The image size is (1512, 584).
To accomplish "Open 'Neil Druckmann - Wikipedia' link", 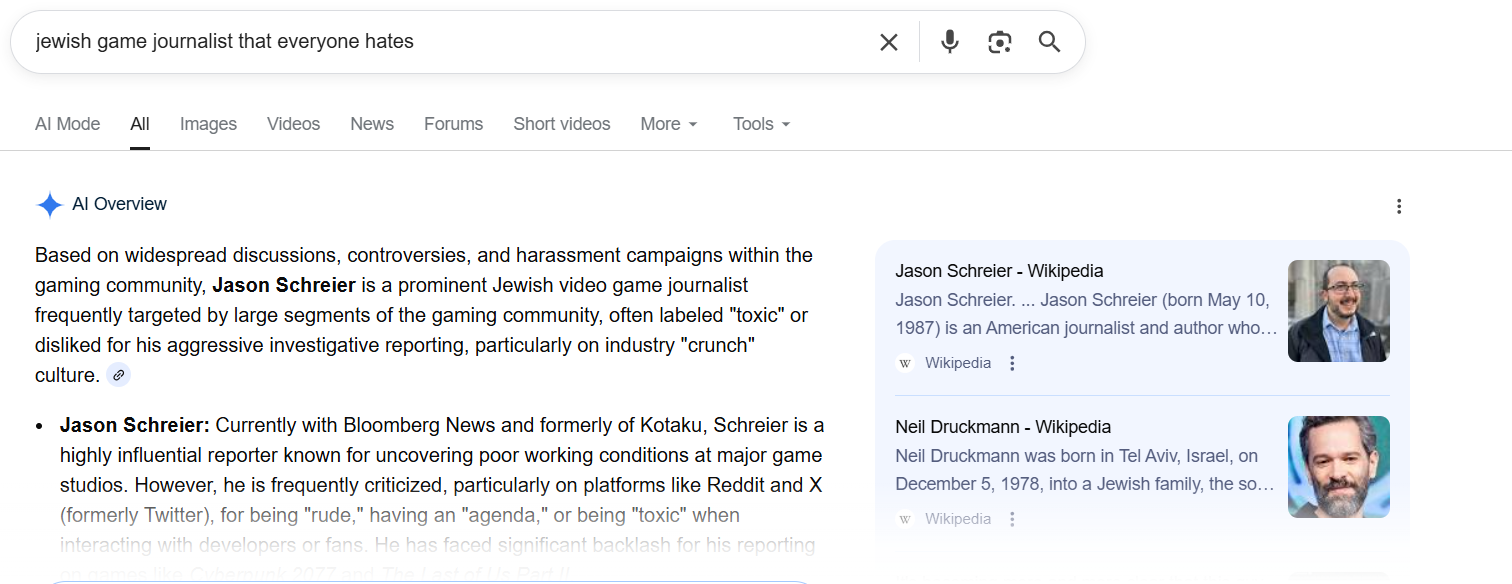I will [1003, 427].
